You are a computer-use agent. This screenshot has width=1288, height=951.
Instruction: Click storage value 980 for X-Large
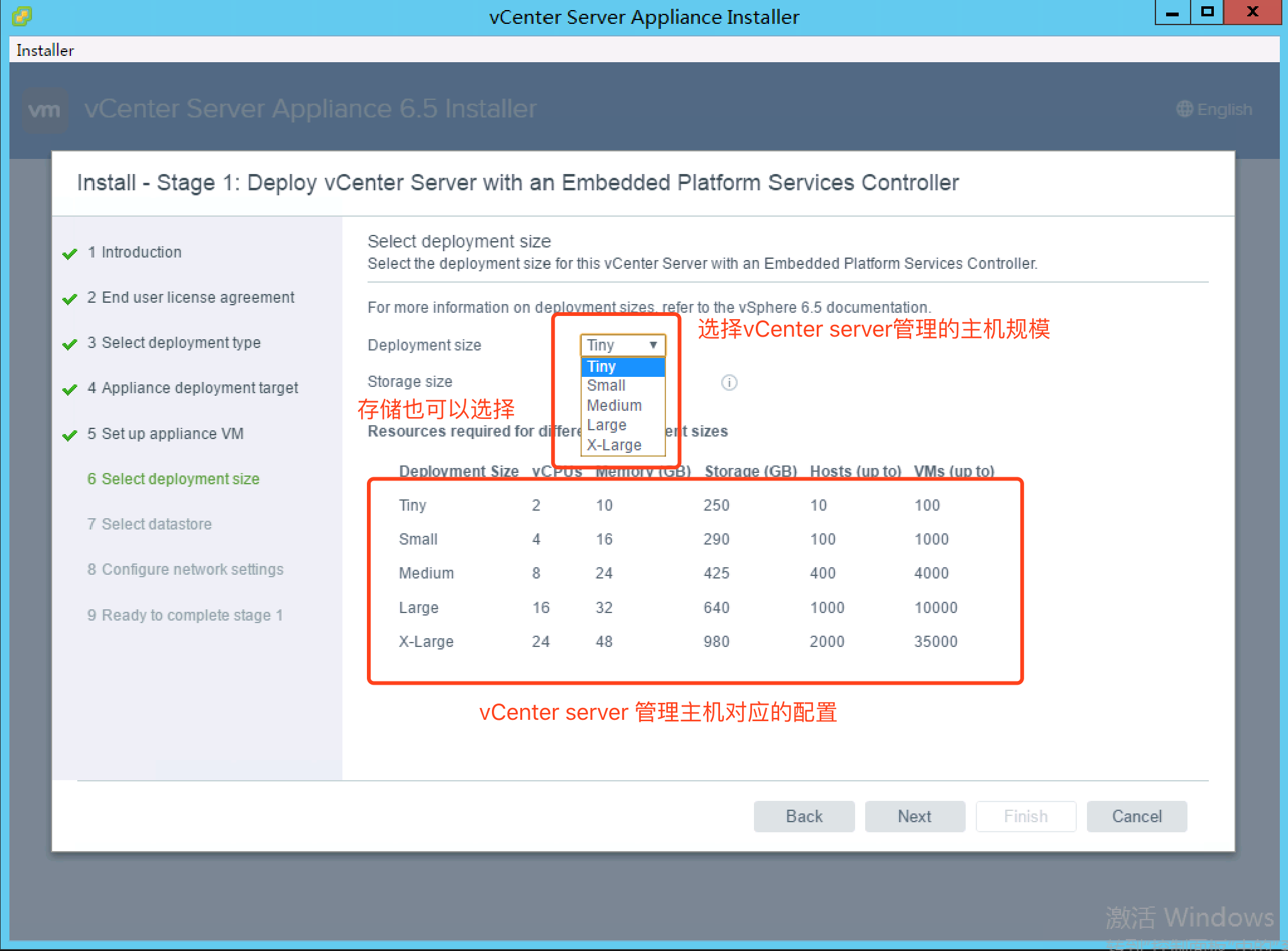pos(716,641)
